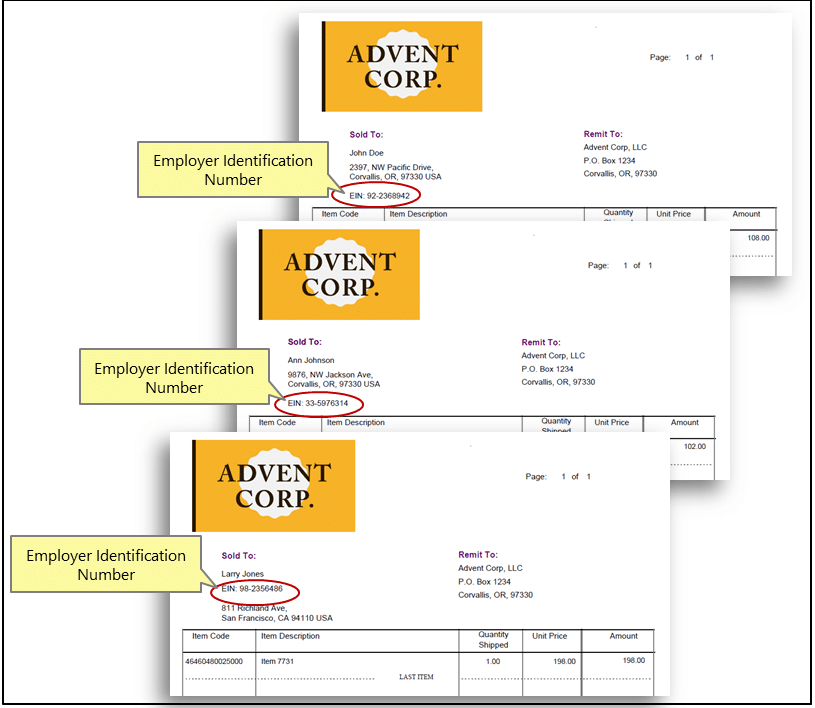Click 'Page: 1 of 1' on Ann Johnson's invoice
The width and height of the screenshot is (815, 708).
tap(620, 265)
